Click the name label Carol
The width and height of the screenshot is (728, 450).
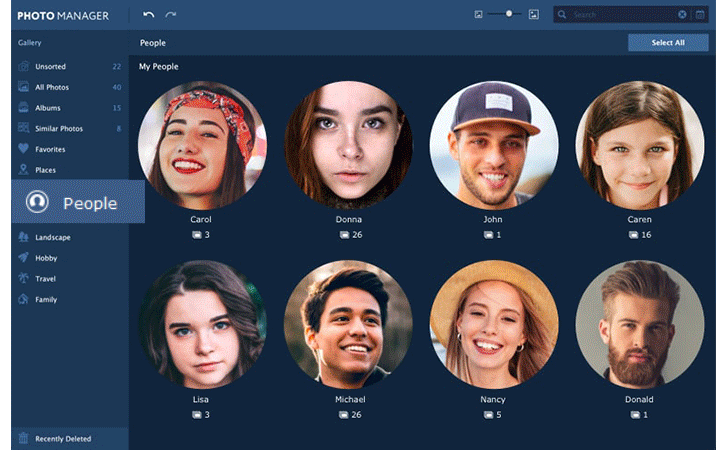[201, 219]
